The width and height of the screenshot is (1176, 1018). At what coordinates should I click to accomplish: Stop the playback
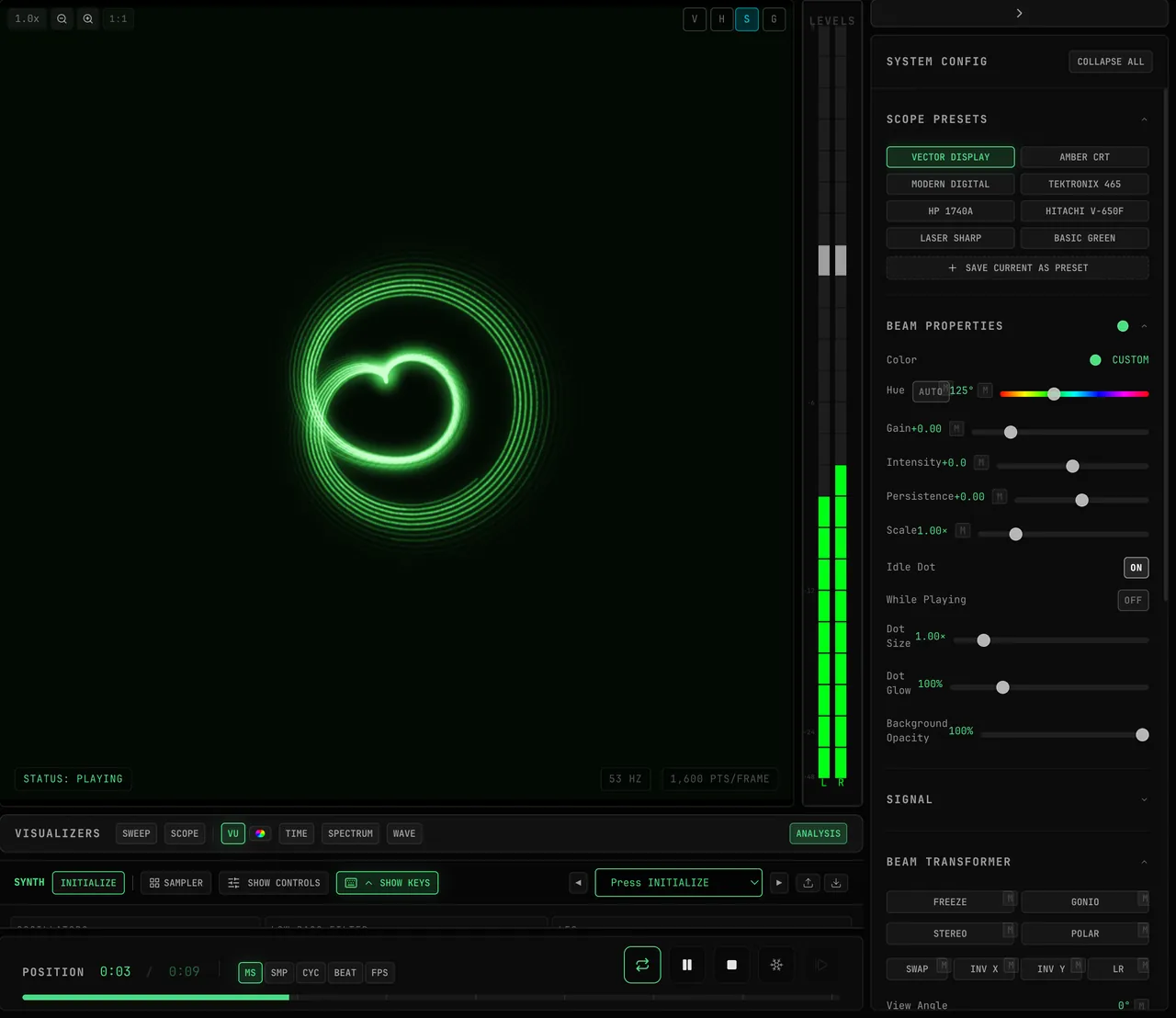click(x=732, y=965)
